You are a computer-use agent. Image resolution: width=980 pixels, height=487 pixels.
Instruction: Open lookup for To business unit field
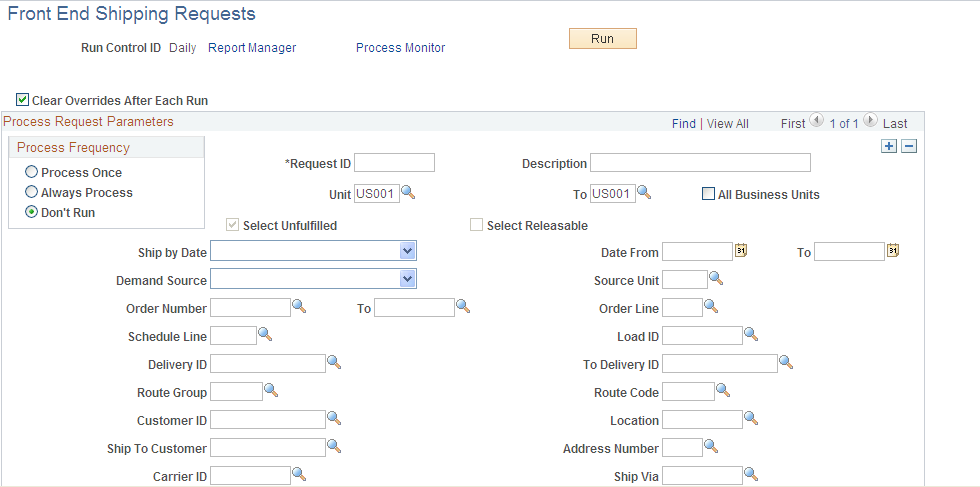pyautogui.click(x=644, y=193)
